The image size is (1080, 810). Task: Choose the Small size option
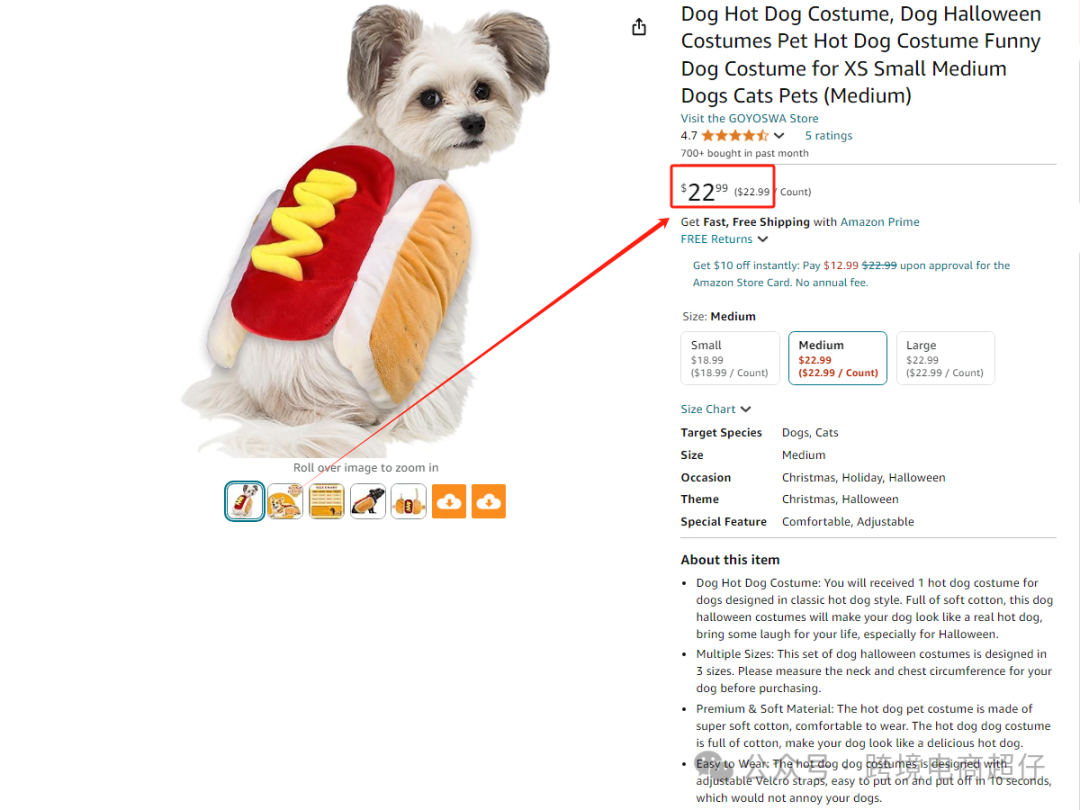730,358
